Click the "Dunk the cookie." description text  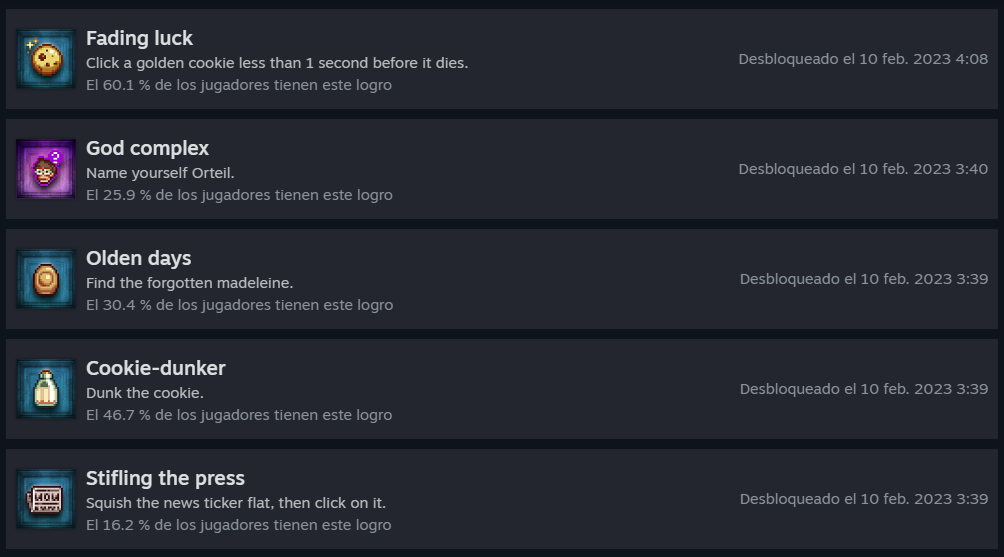[x=144, y=393]
